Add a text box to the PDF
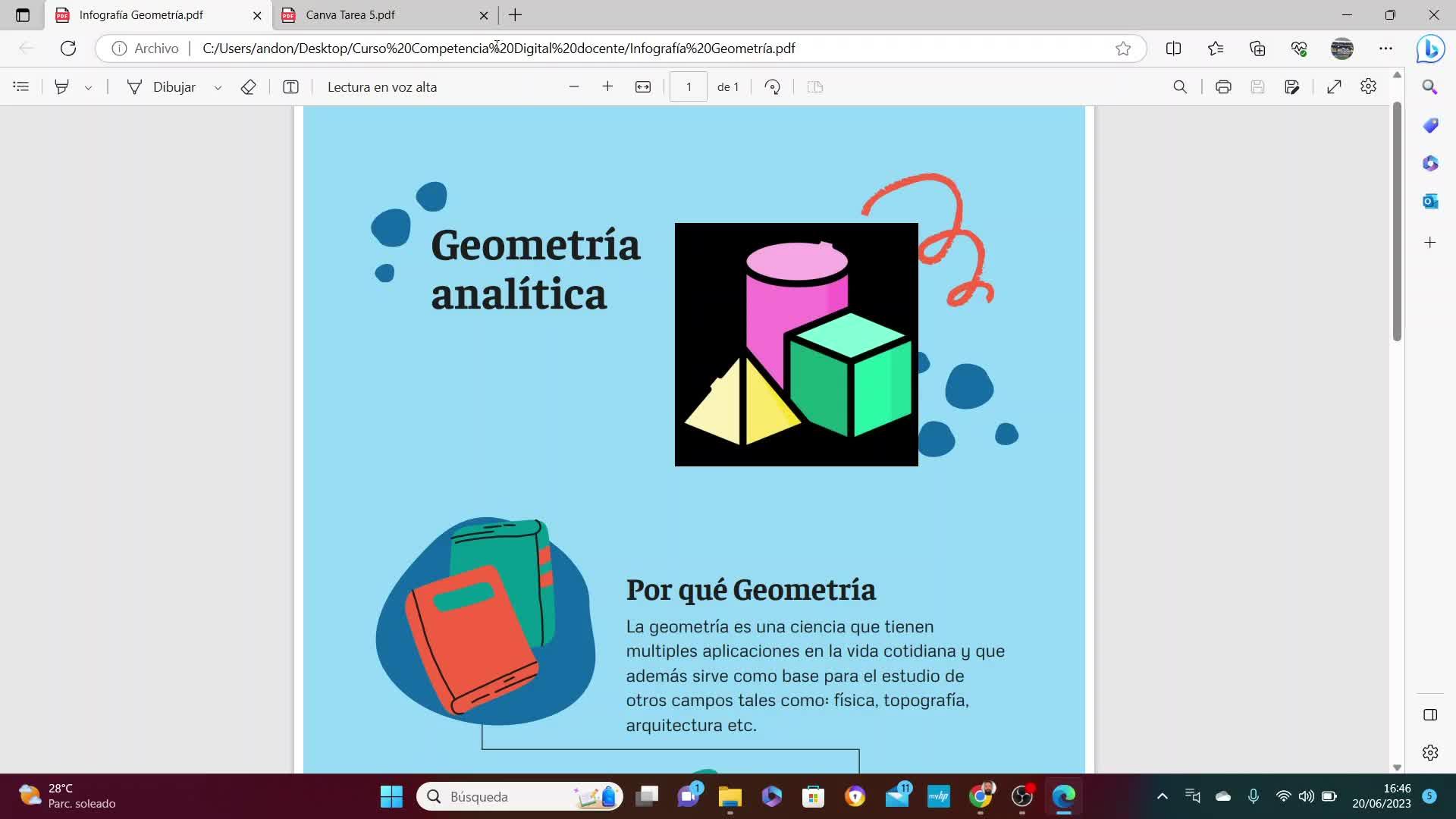 290,87
